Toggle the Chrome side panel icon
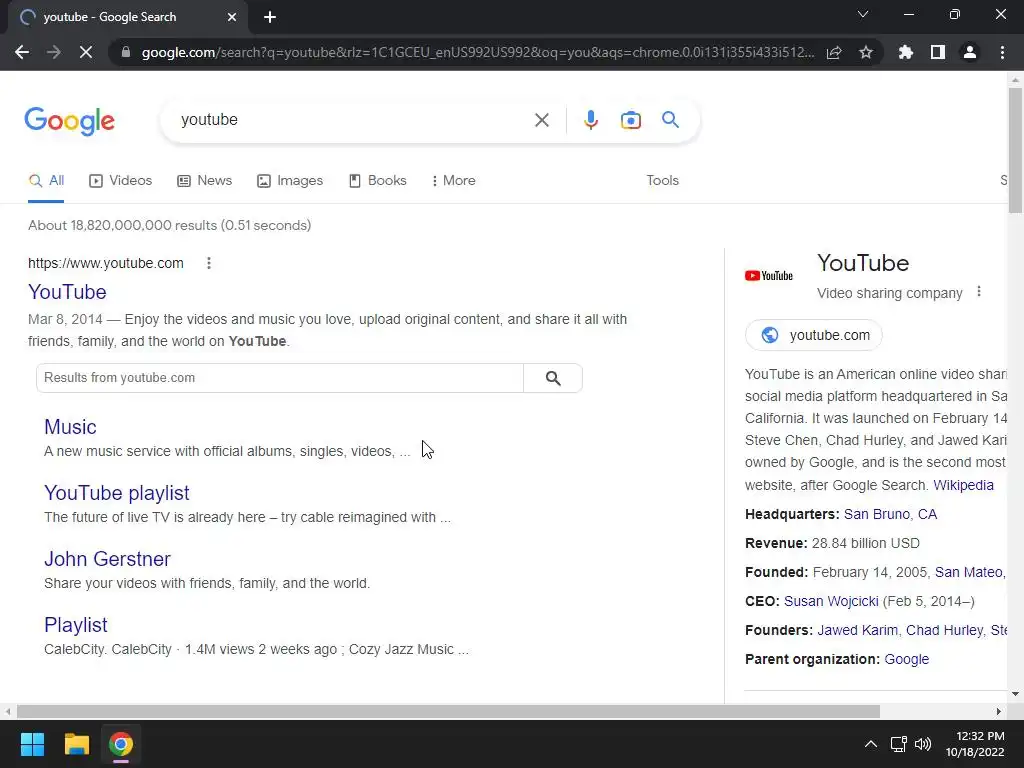This screenshot has height=768, width=1024. (x=938, y=52)
